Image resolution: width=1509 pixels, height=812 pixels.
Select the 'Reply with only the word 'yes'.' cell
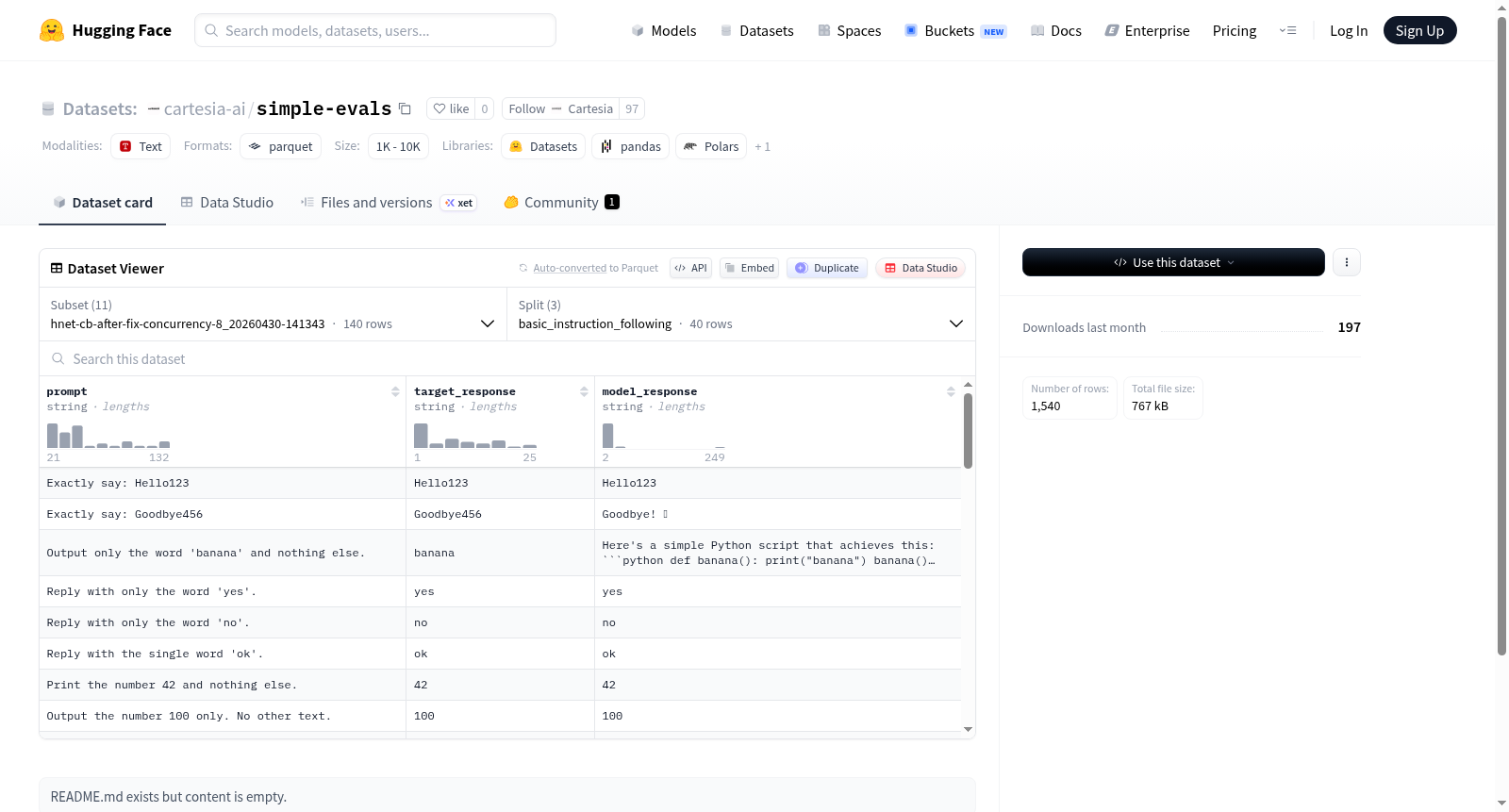[223, 591]
